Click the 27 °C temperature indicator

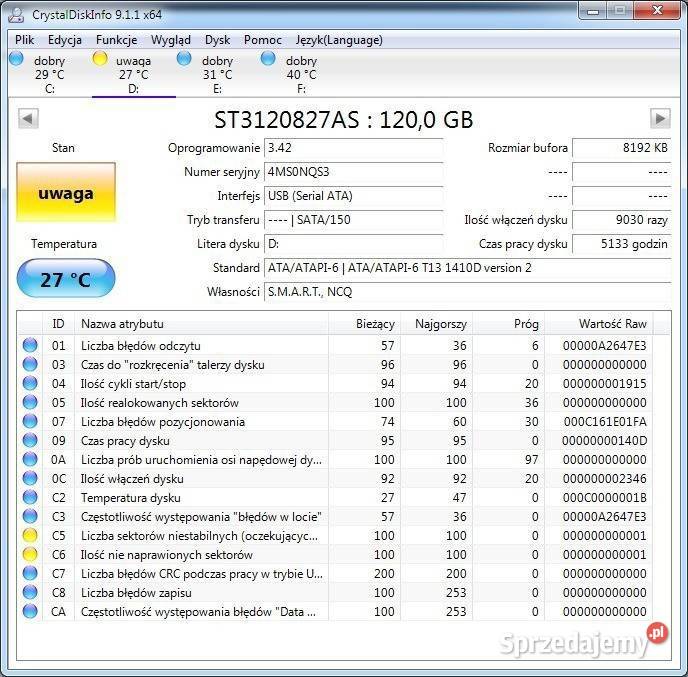pyautogui.click(x=66, y=279)
